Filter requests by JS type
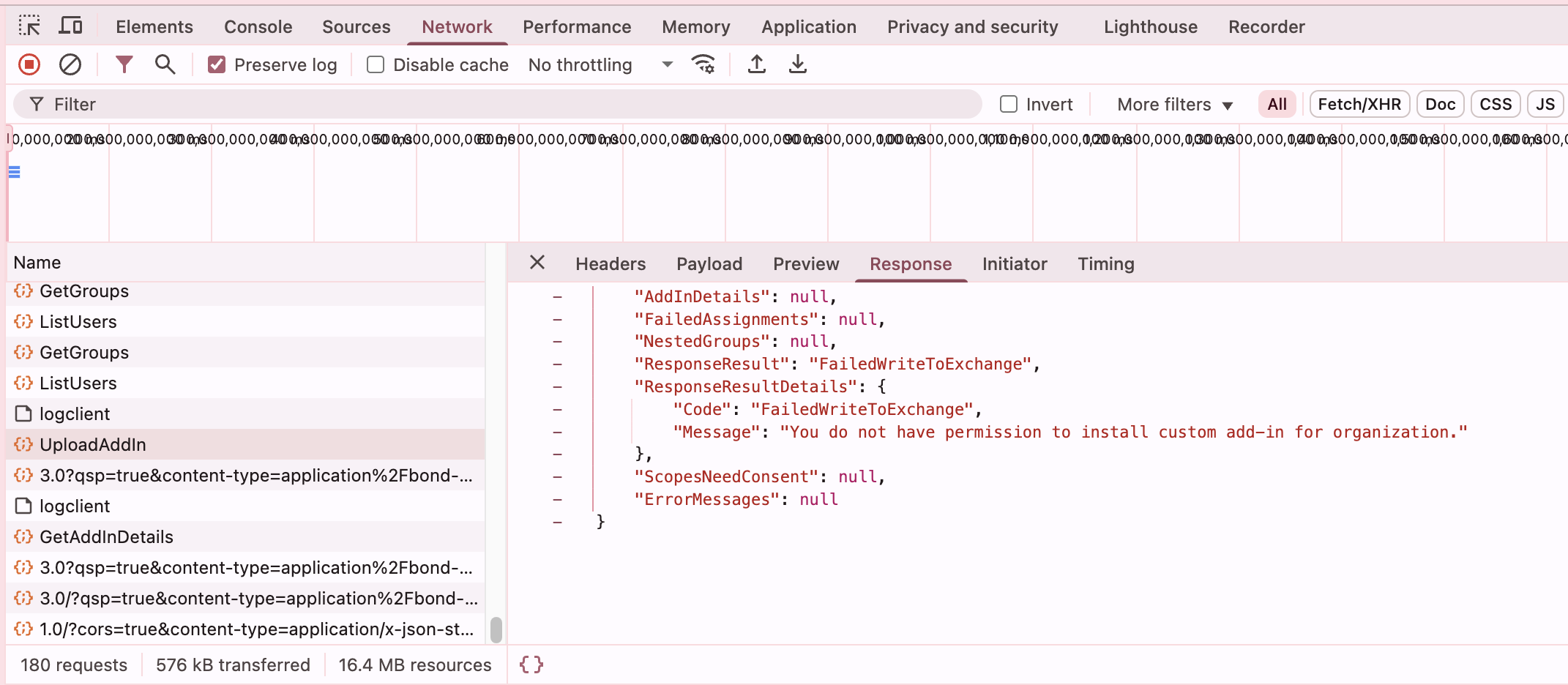Image resolution: width=1568 pixels, height=685 pixels. coord(1545,104)
